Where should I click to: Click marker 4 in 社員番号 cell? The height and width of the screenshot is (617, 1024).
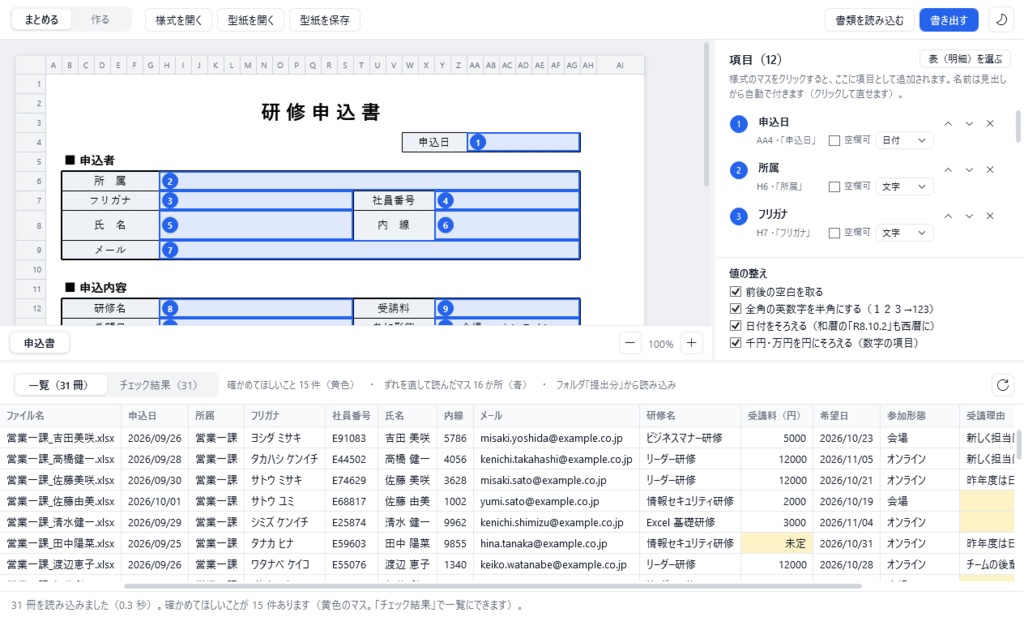[445, 200]
